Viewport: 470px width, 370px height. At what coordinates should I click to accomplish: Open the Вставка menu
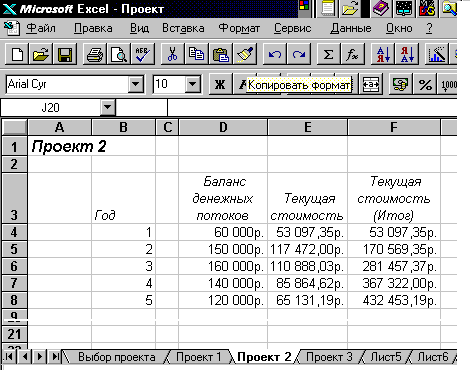point(183,28)
